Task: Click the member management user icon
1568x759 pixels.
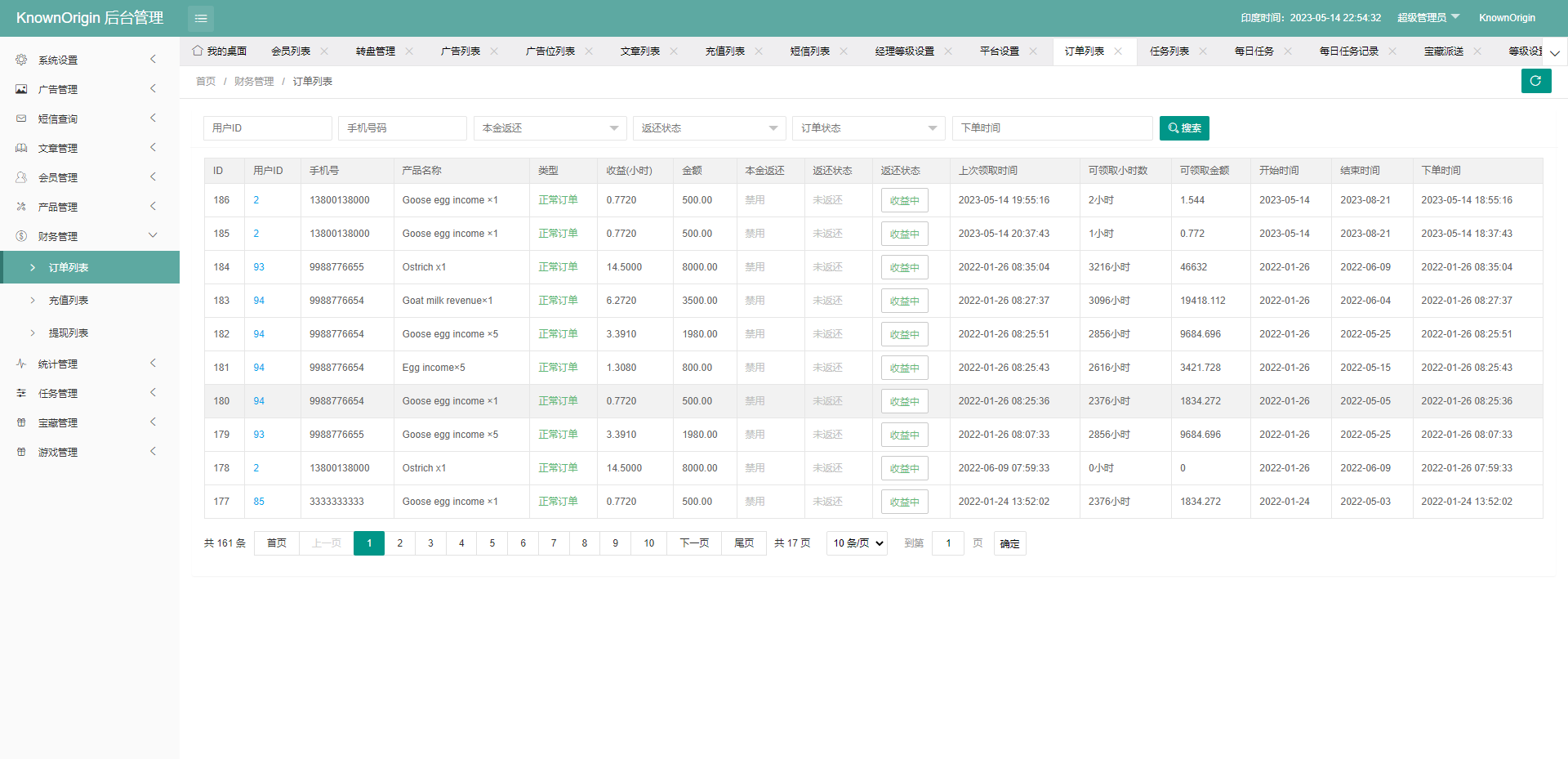Action: tap(21, 177)
